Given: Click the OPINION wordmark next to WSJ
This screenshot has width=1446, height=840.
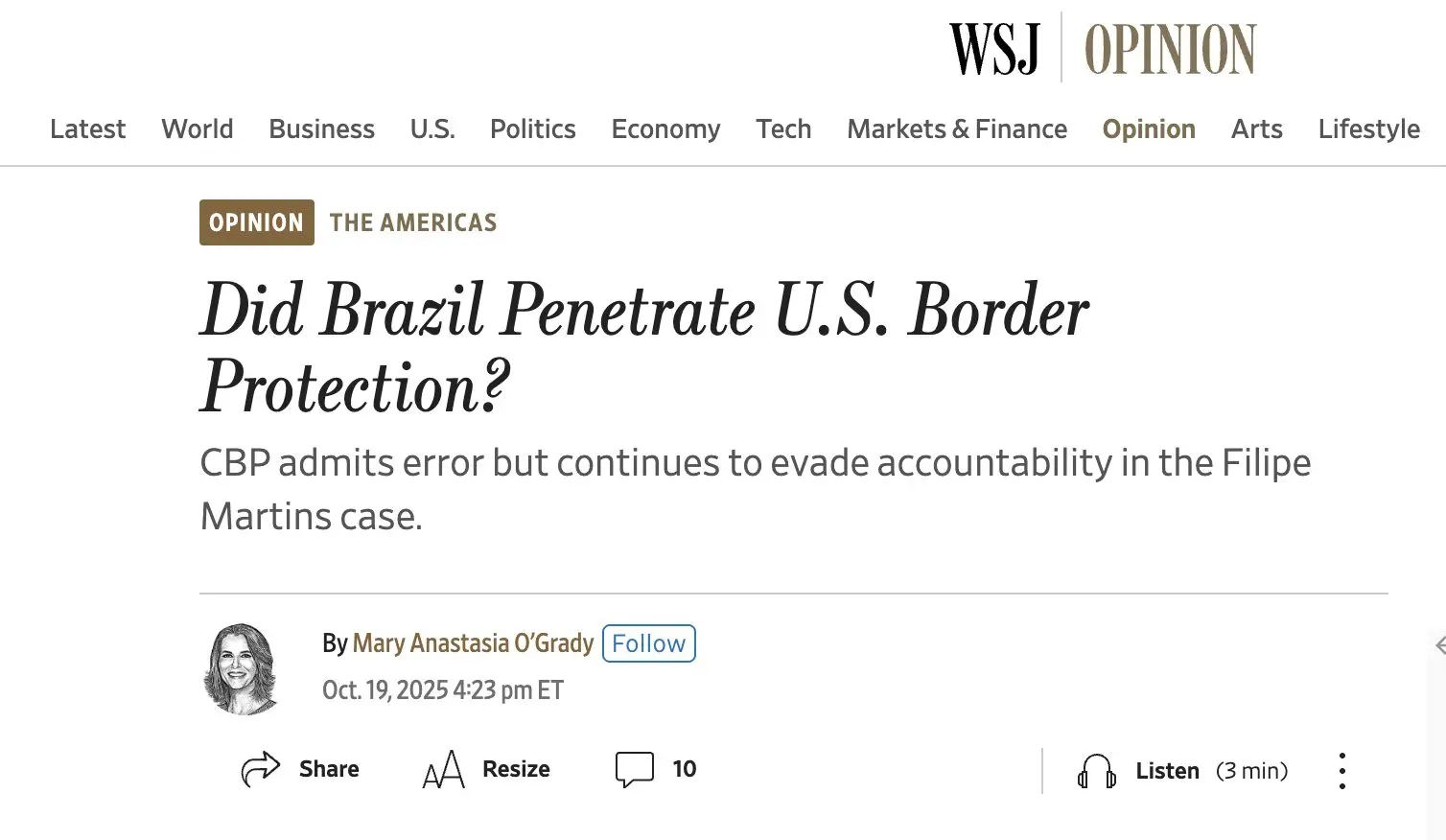Looking at the screenshot, I should point(1172,48).
